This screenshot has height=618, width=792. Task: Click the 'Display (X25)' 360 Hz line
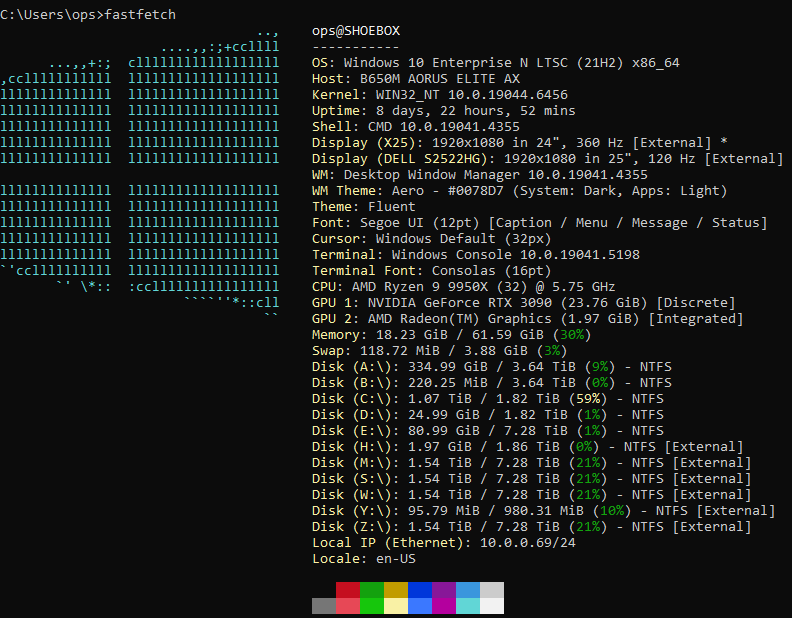pyautogui.click(x=520, y=143)
